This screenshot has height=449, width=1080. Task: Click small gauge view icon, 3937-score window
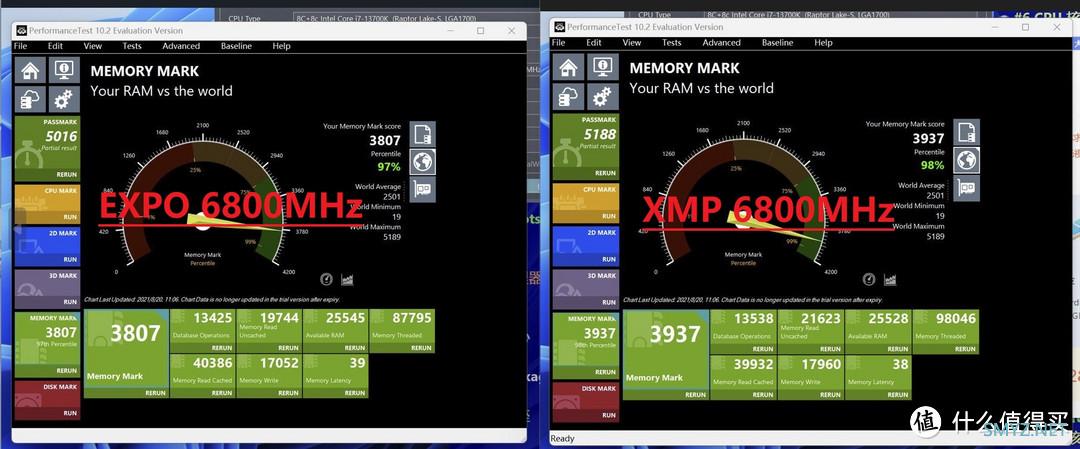tap(870, 280)
